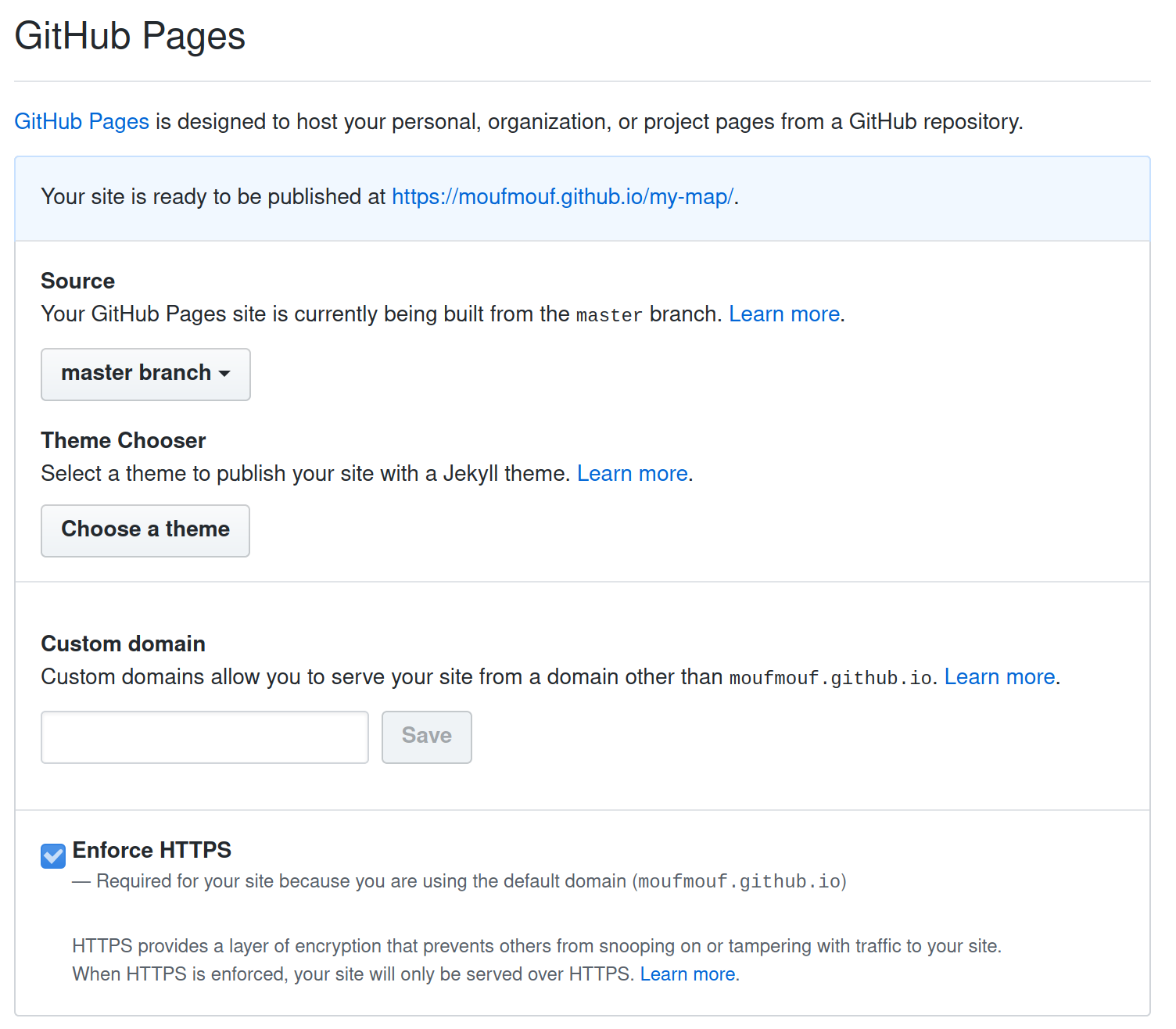Viewport: 1176px width, 1029px height.
Task: Open Learn more link about Jekyll themes
Action: pos(633,474)
